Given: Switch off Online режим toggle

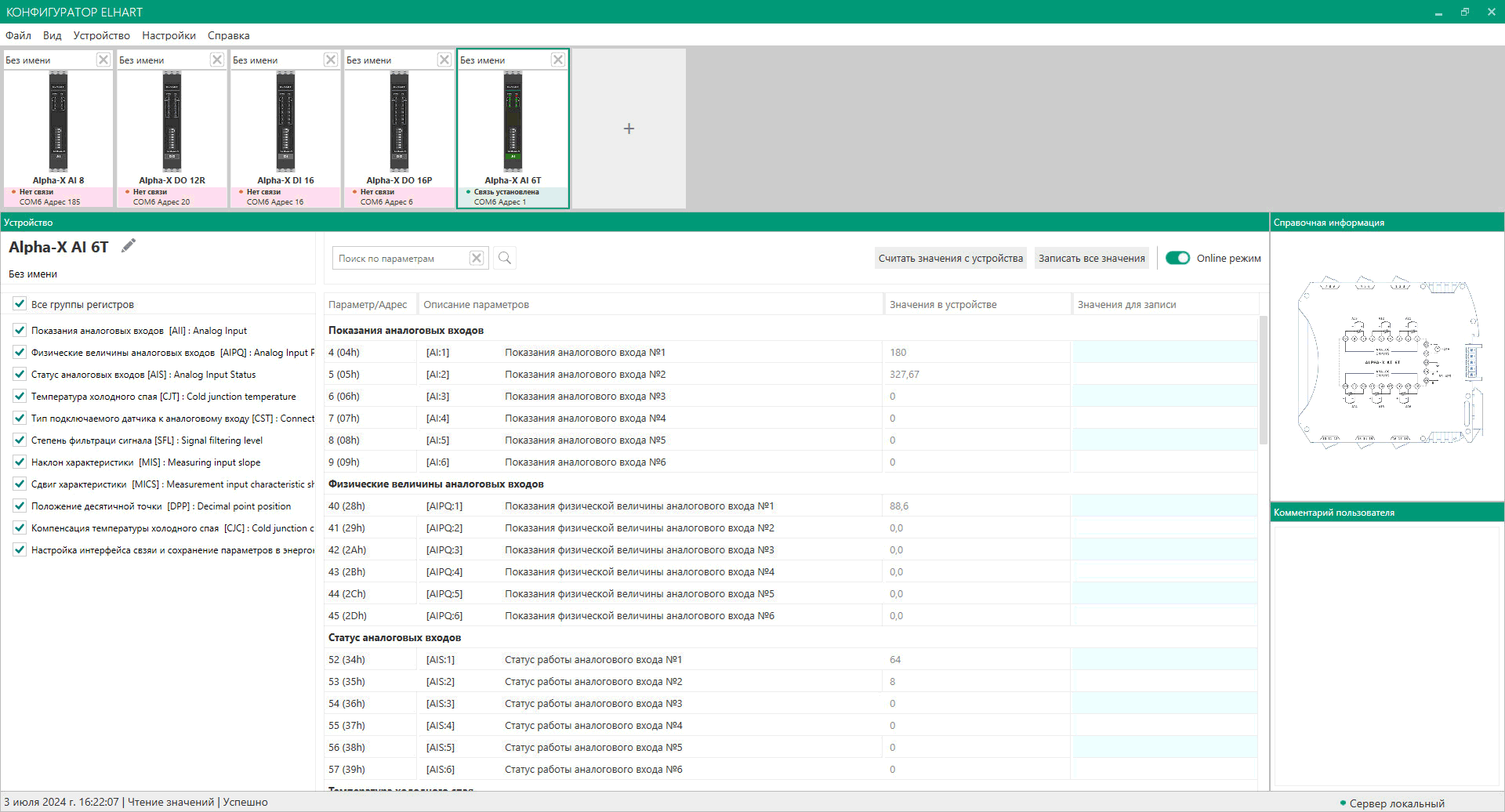Looking at the screenshot, I should pyautogui.click(x=1177, y=258).
